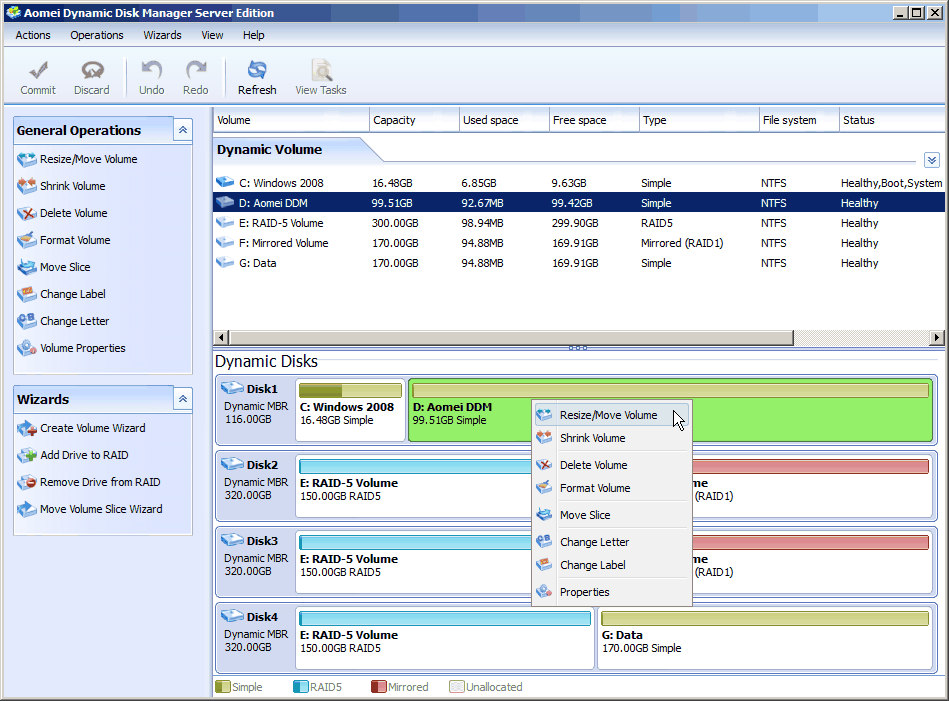949x701 pixels.
Task: Launch the Create Volume Wizard
Action: pyautogui.click(x=92, y=428)
